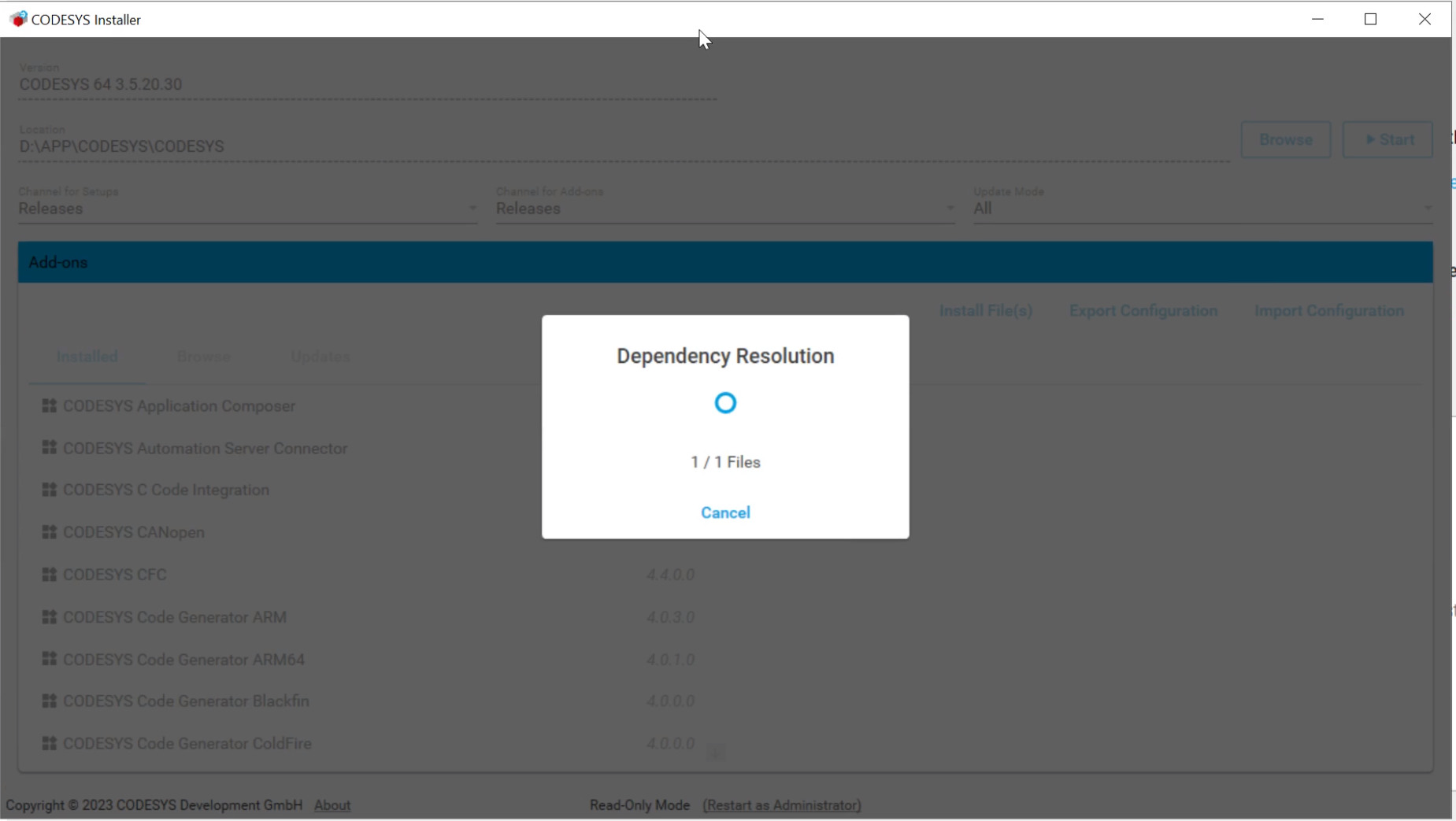Click version 4.0.3.0 of Code Generator ARM
The image size is (1456, 821).
670,617
